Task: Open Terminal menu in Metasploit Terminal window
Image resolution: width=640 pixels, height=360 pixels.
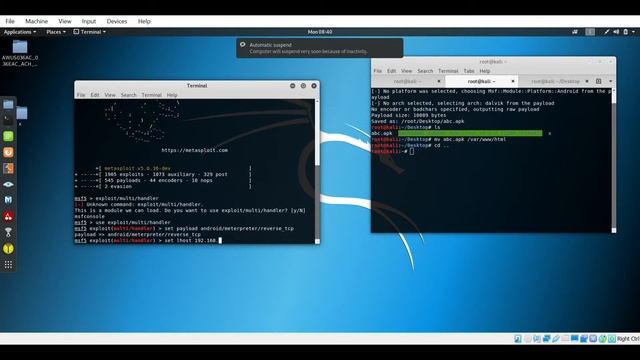Action: (x=151, y=95)
